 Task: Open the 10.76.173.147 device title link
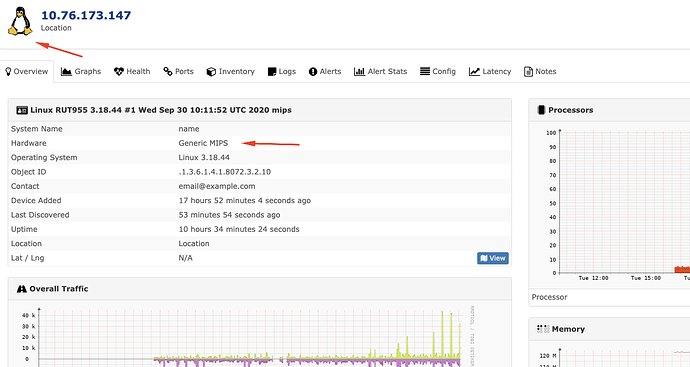(x=86, y=15)
